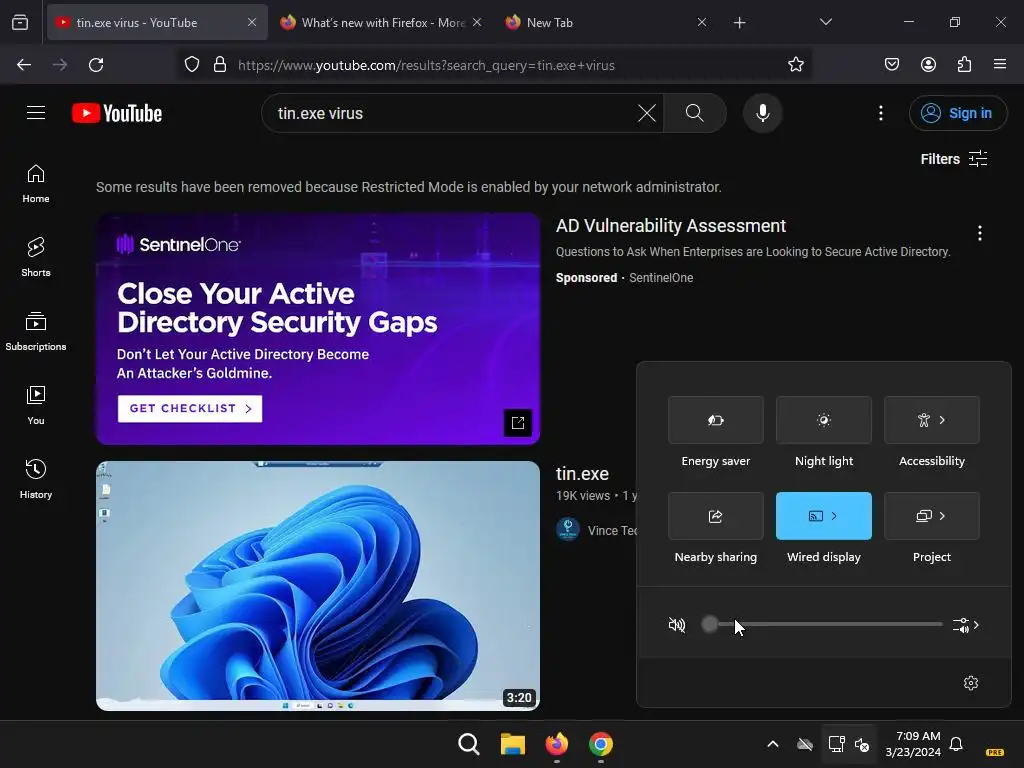Open a new browser tab
Image resolution: width=1024 pixels, height=768 pixels.
click(739, 23)
